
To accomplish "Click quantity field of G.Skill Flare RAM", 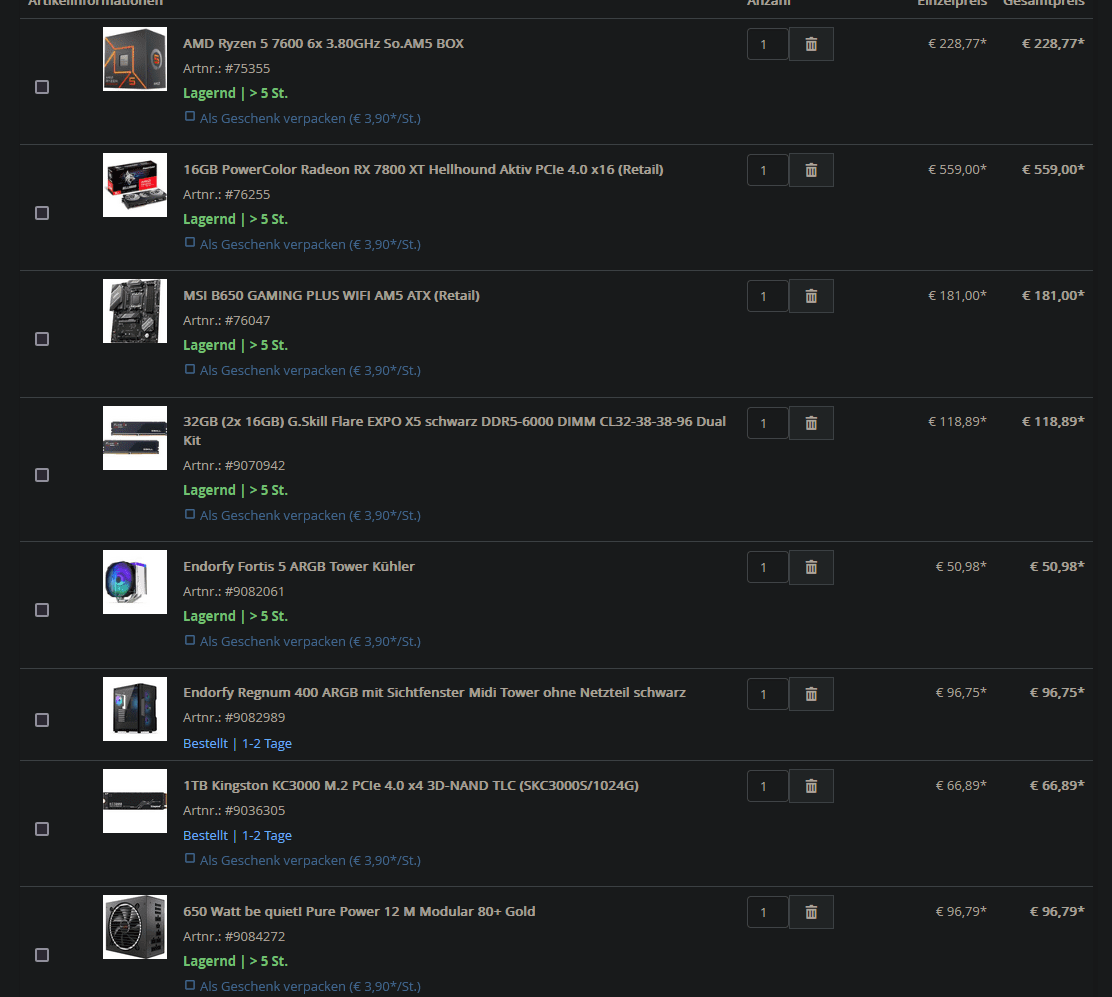I will point(767,423).
